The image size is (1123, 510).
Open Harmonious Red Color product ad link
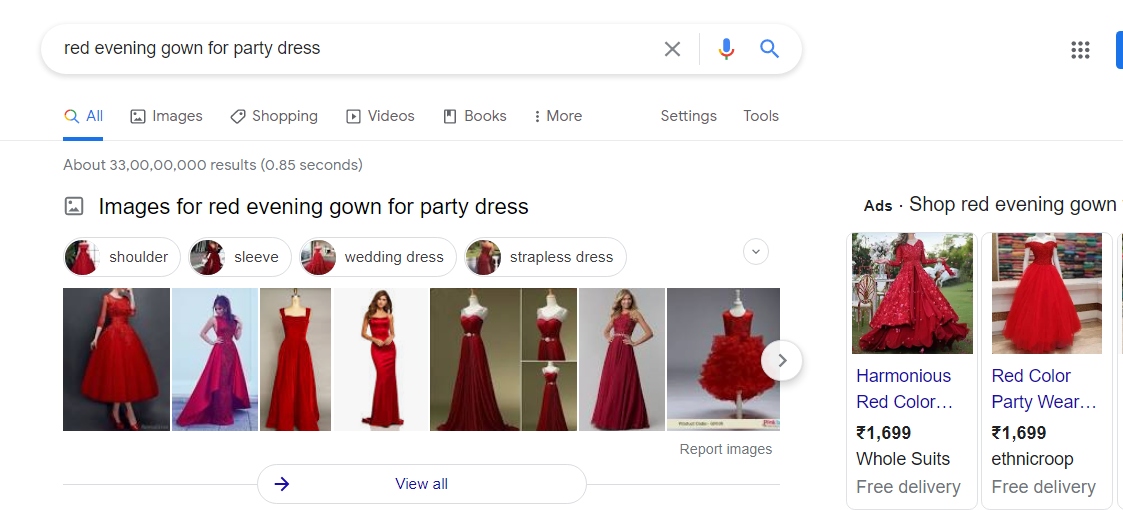pos(905,389)
